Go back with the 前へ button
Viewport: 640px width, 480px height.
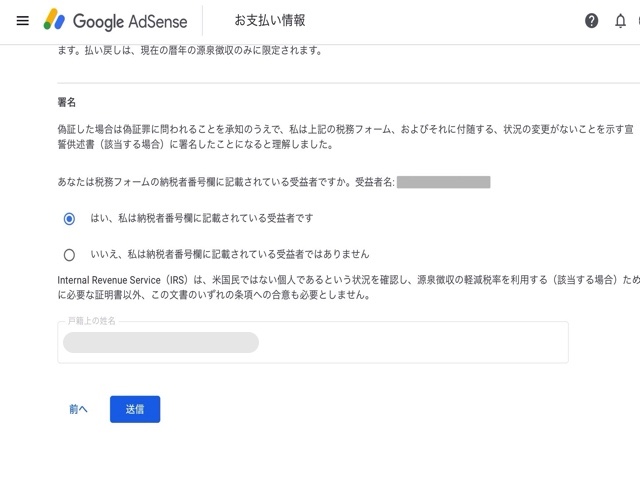(79, 409)
